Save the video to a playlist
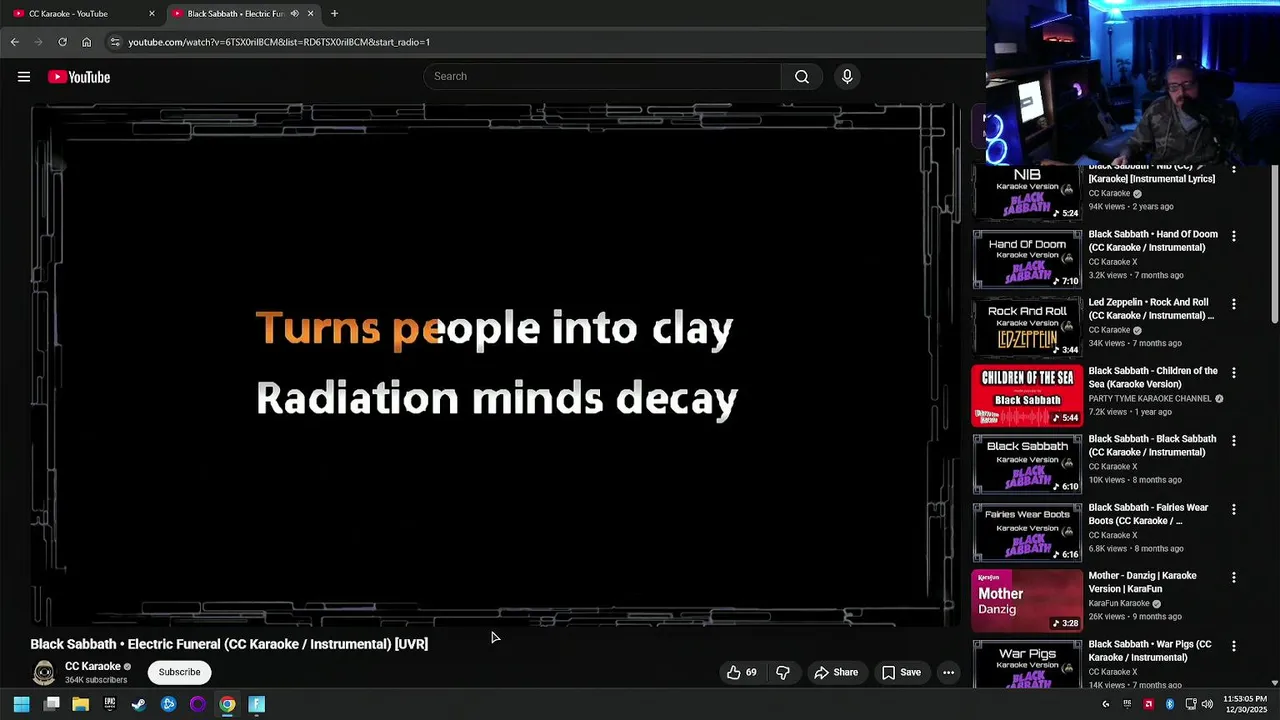The image size is (1280, 720). point(901,672)
